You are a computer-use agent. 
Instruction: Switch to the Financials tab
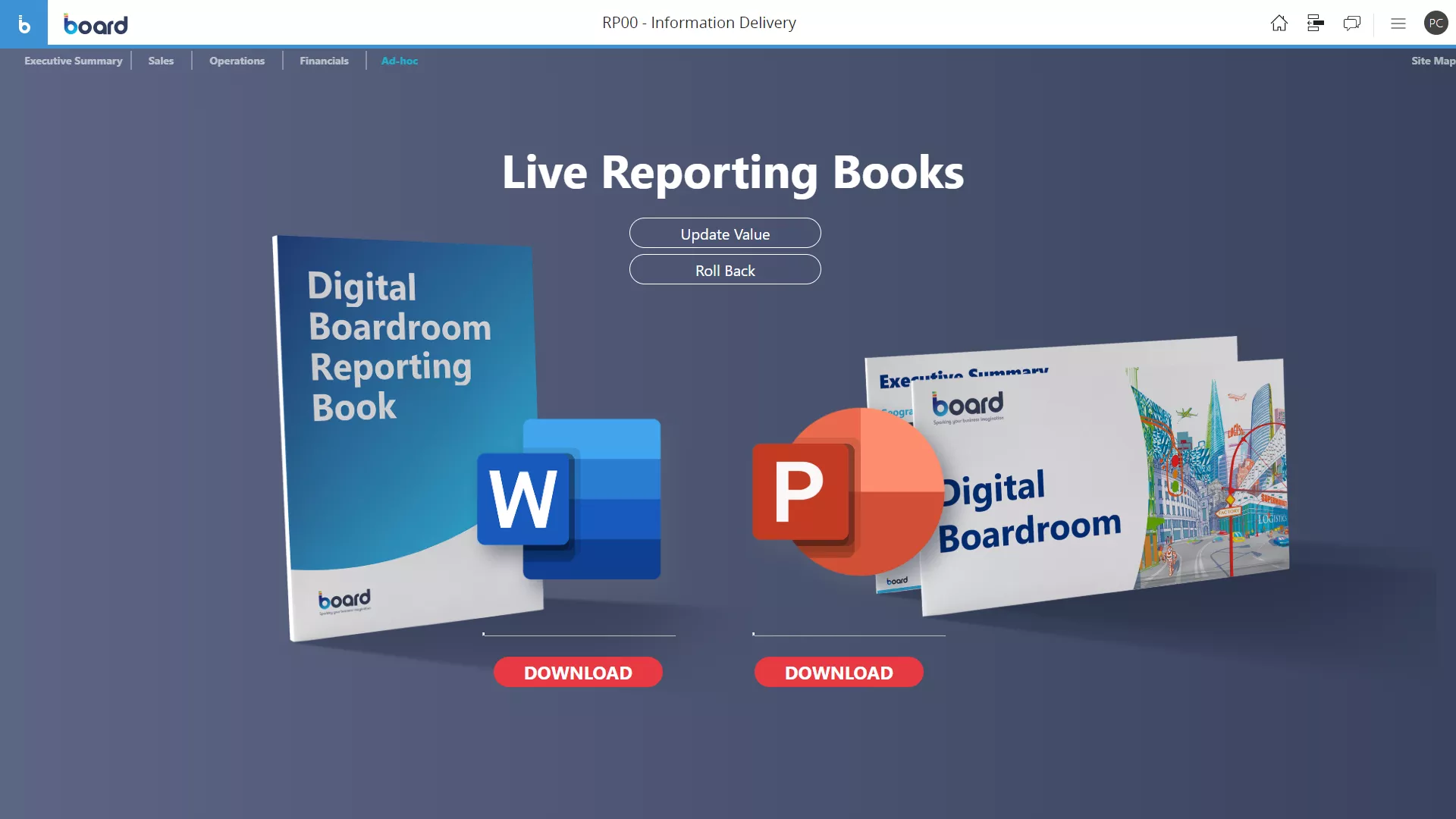click(324, 60)
